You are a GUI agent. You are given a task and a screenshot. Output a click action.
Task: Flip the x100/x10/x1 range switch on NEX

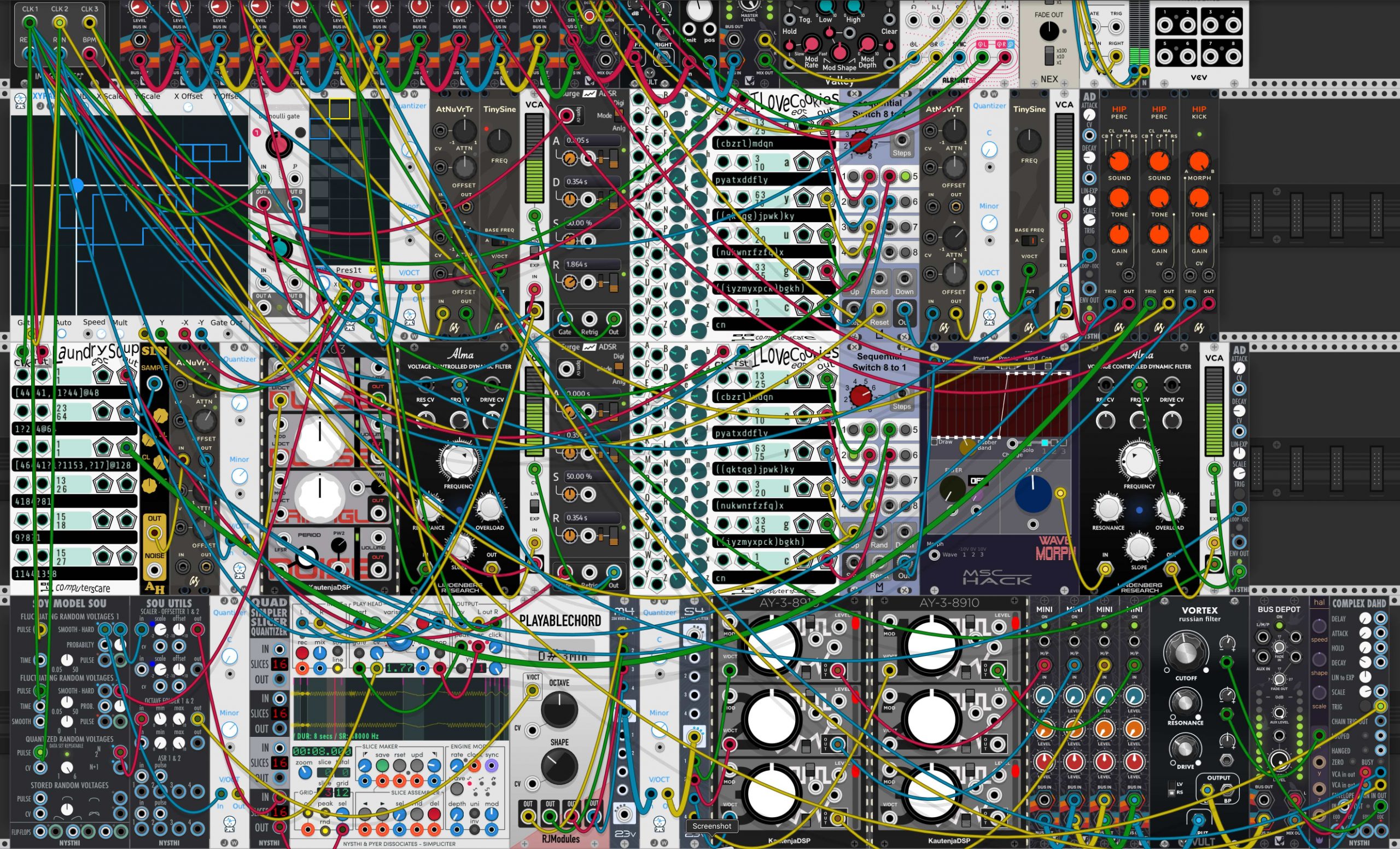[1049, 56]
